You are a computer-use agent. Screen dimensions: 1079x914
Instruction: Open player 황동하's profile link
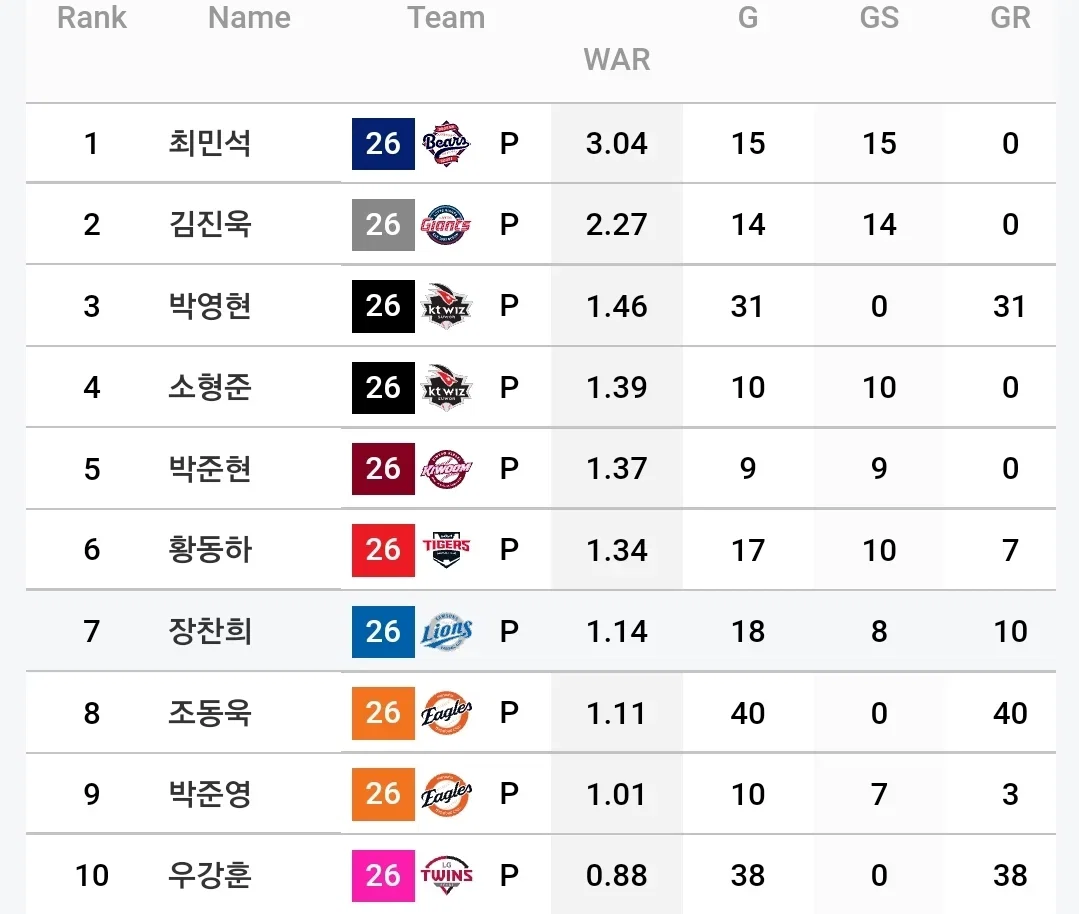pos(210,549)
